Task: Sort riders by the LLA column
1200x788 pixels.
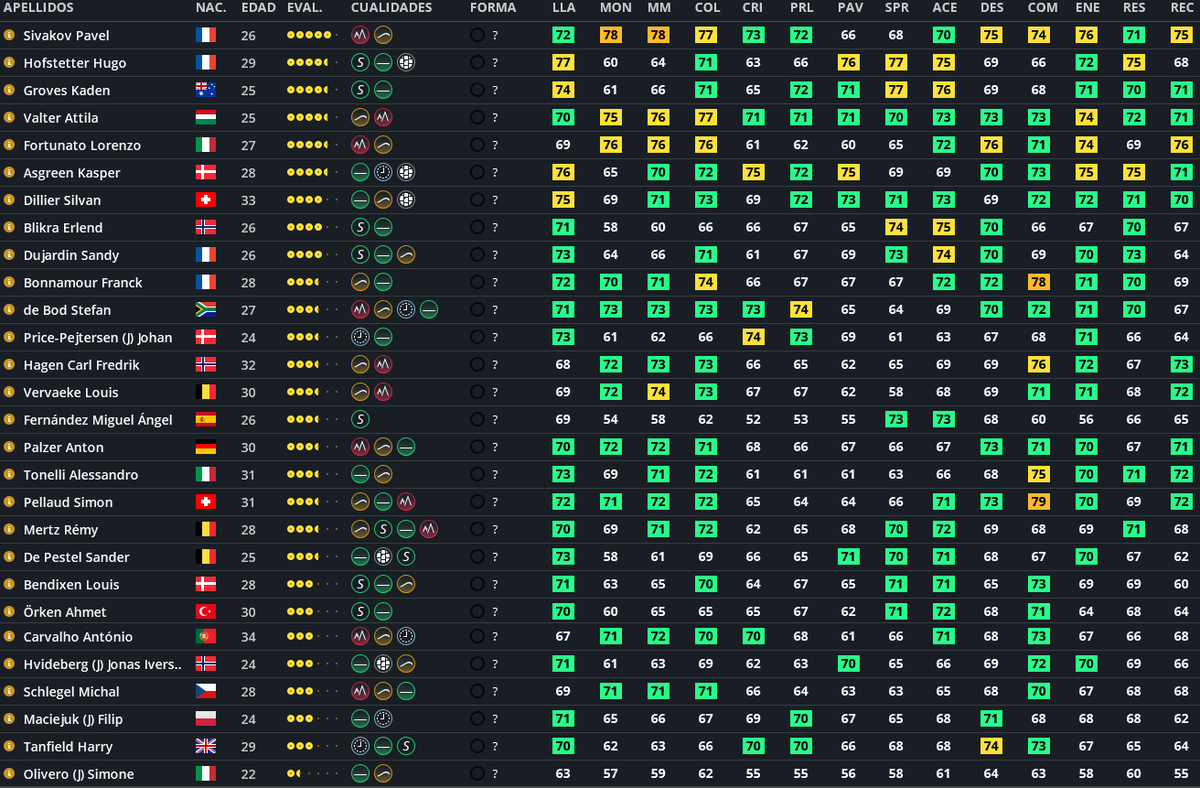Action: click(563, 8)
